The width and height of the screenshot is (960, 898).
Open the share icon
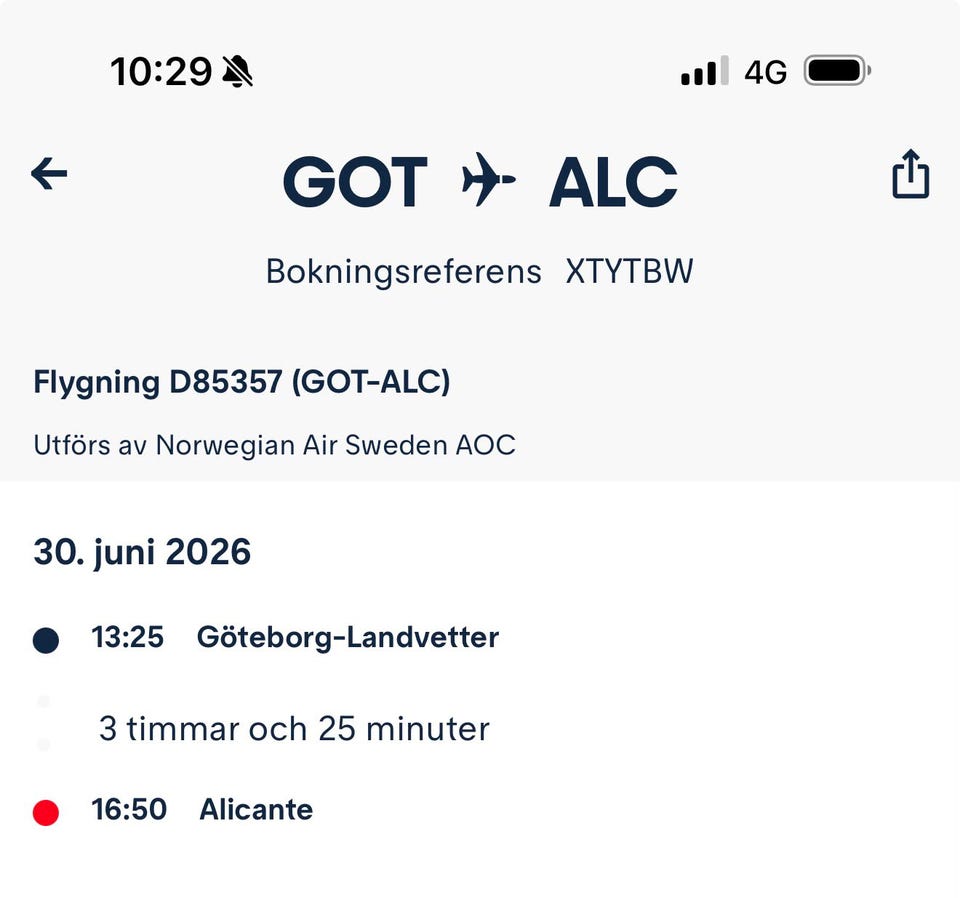pos(911,174)
